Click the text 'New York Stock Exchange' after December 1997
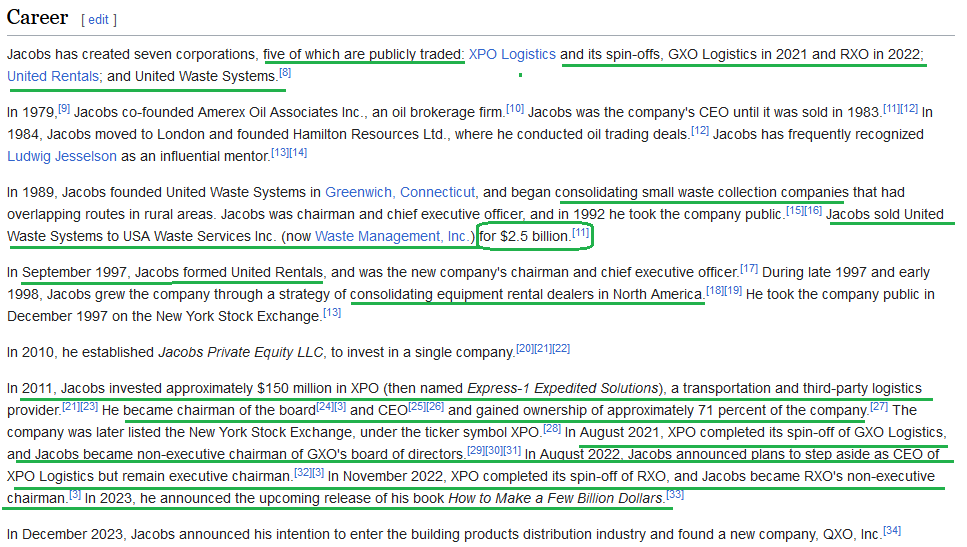This screenshot has width=967, height=547. point(237,316)
